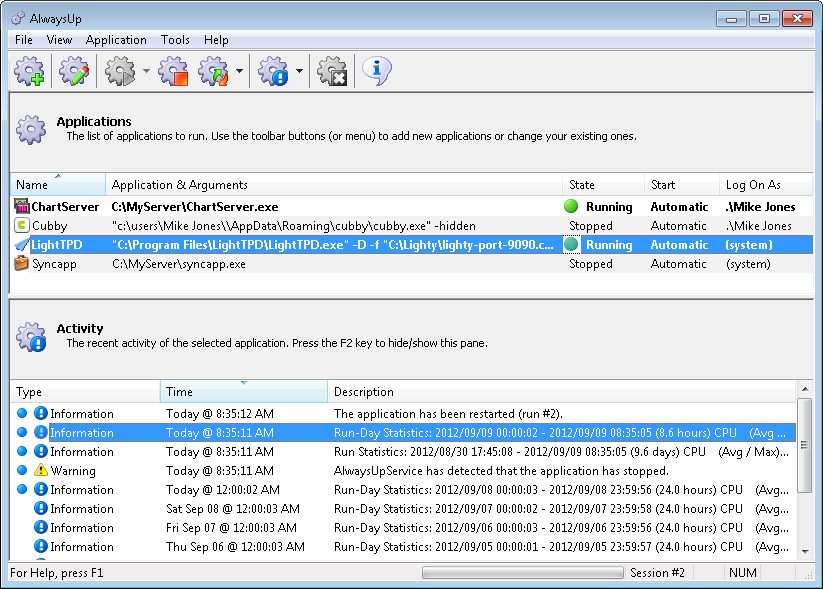This screenshot has width=823, height=589.
Task: Click the status bar progress bar
Action: (523, 572)
